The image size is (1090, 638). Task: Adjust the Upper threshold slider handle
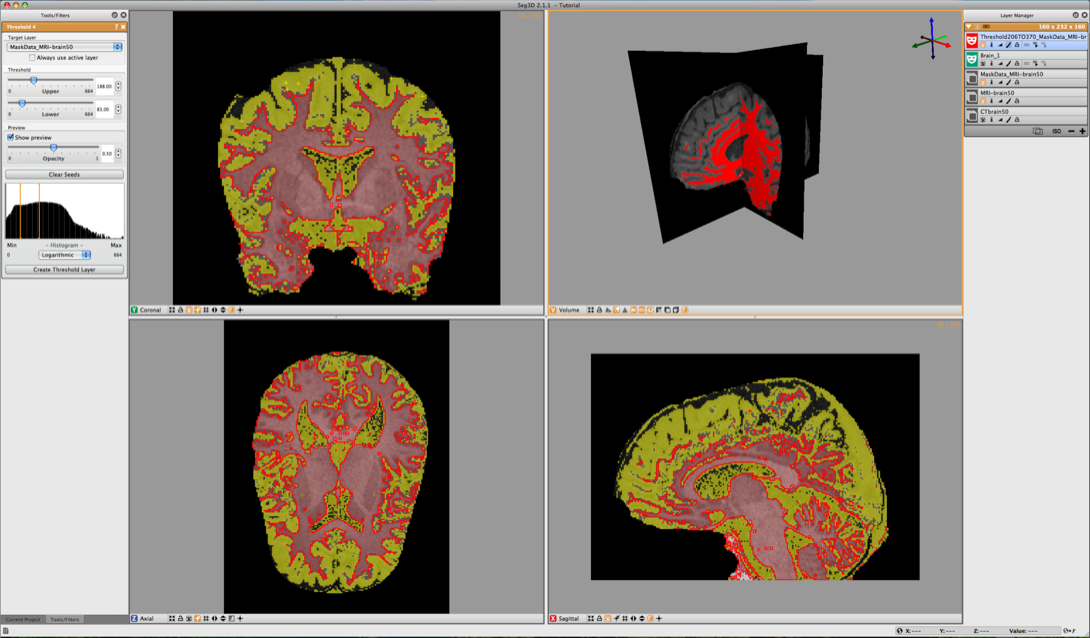pyautogui.click(x=33, y=81)
